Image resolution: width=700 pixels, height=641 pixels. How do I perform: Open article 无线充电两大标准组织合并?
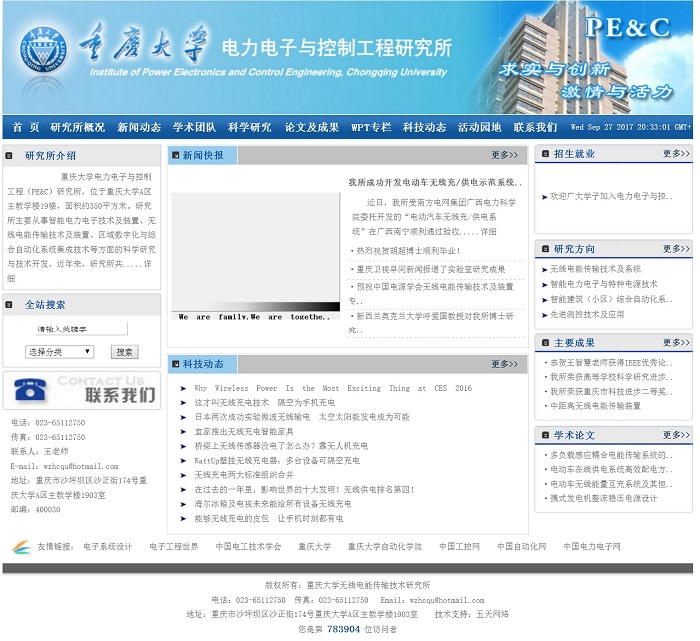[x=244, y=475]
